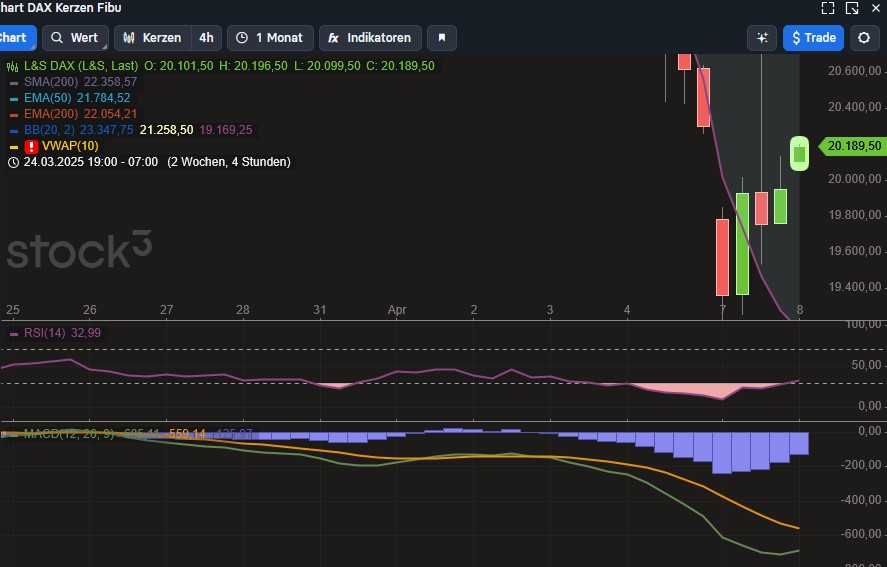Open the Indikatoren menu
The image size is (887, 567).
(371, 38)
